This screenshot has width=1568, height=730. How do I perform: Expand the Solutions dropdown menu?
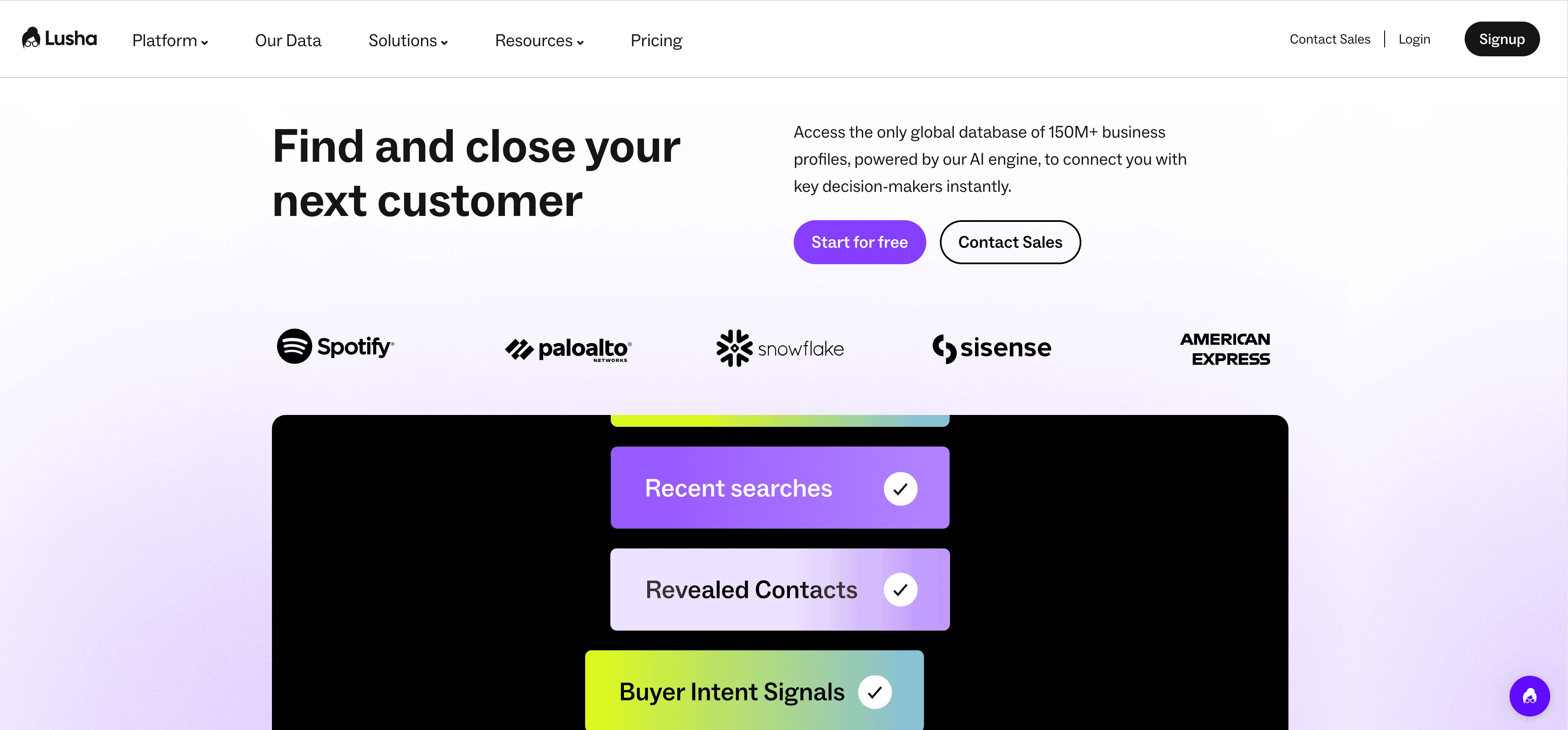408,41
